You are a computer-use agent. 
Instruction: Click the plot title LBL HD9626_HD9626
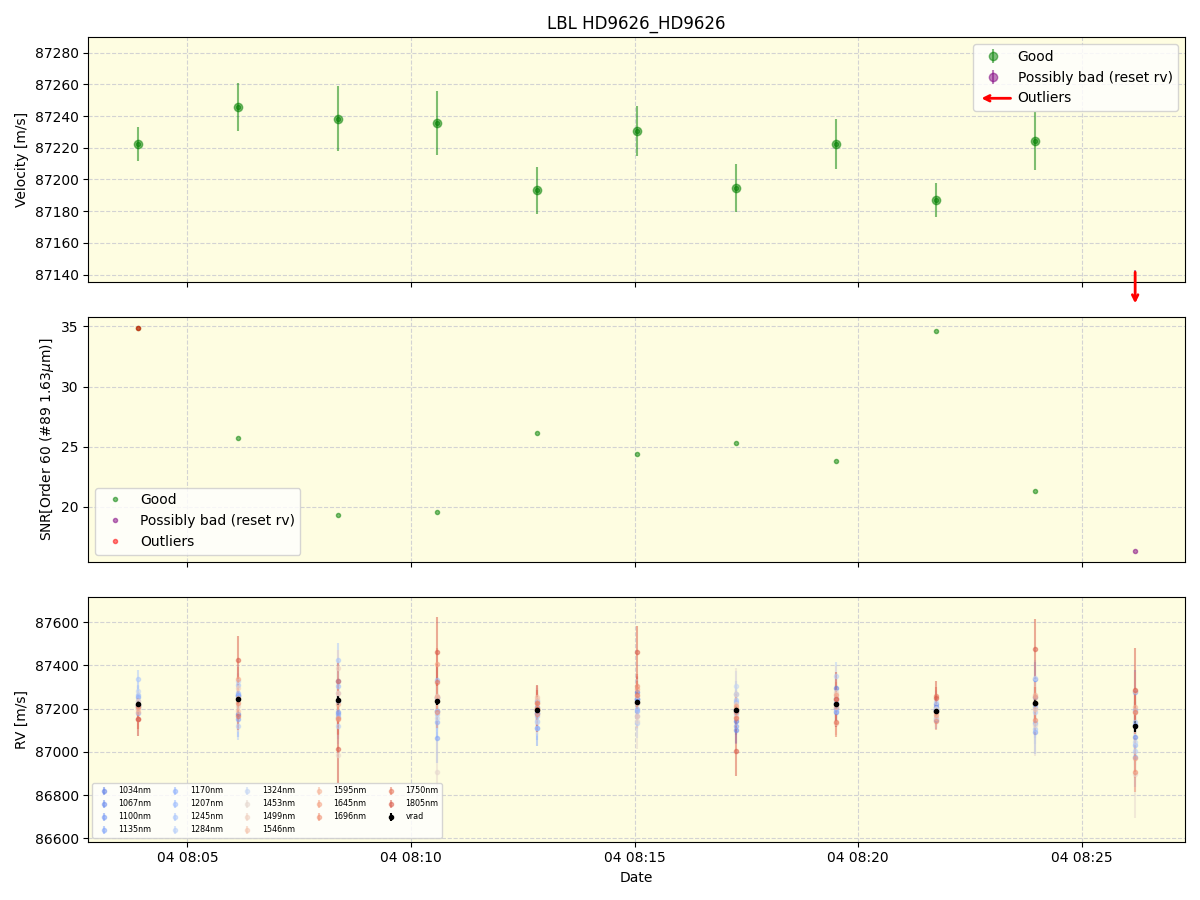point(636,23)
